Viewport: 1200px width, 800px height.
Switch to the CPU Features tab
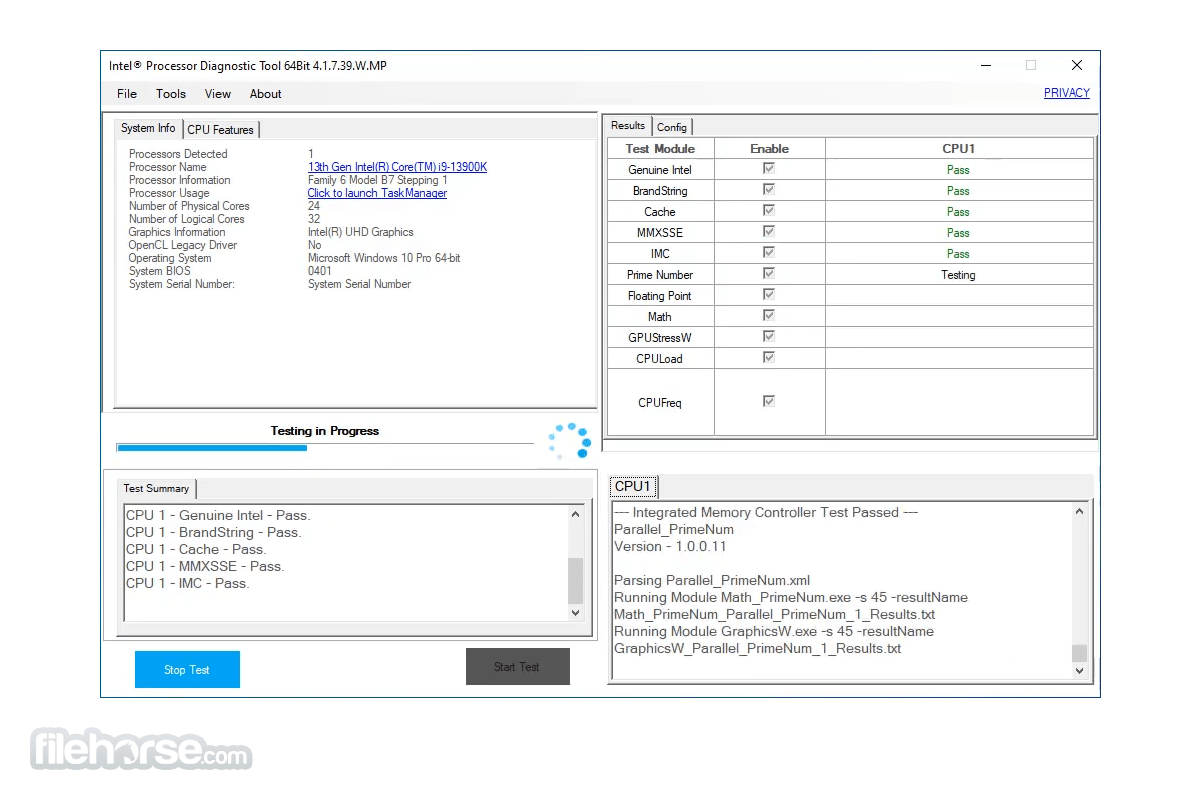(x=221, y=130)
